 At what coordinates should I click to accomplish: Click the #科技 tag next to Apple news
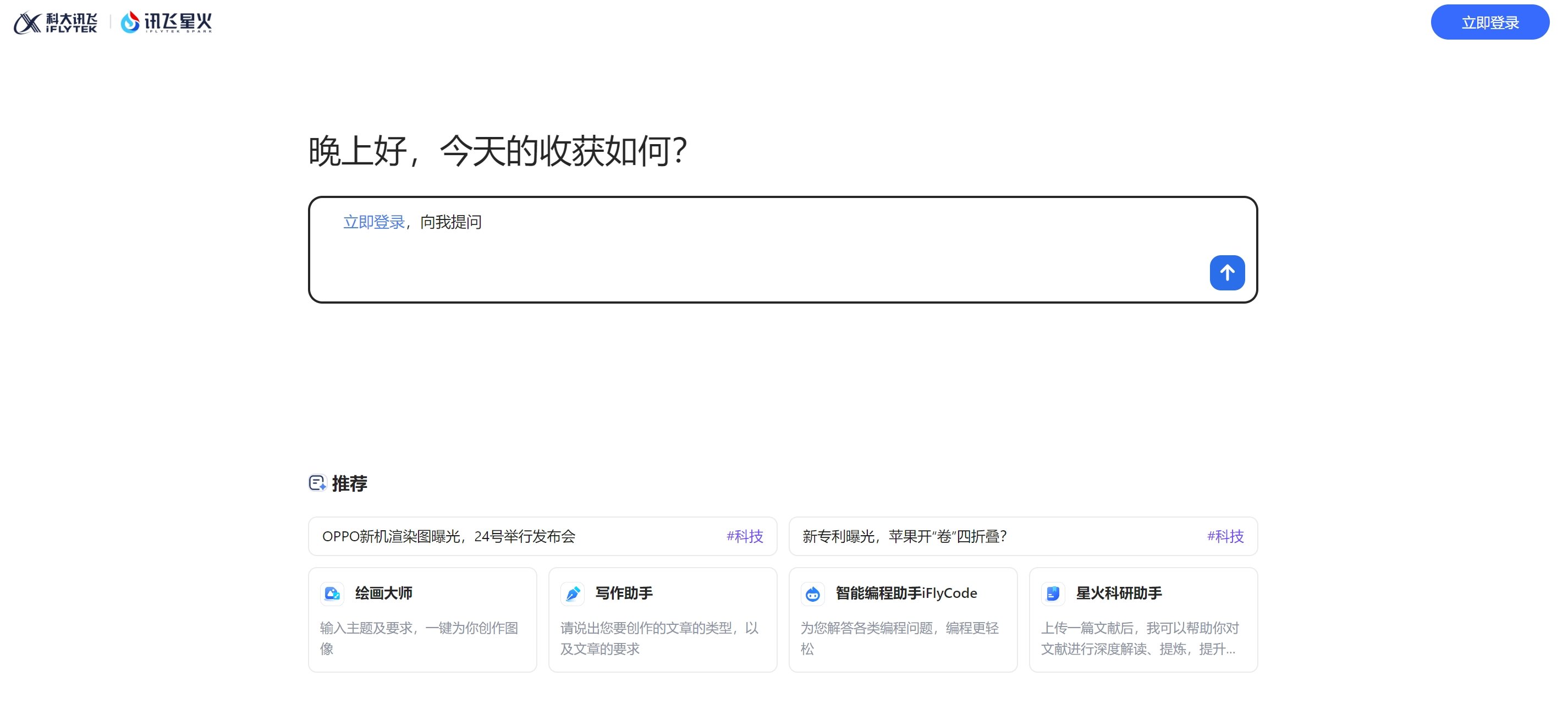[1225, 536]
